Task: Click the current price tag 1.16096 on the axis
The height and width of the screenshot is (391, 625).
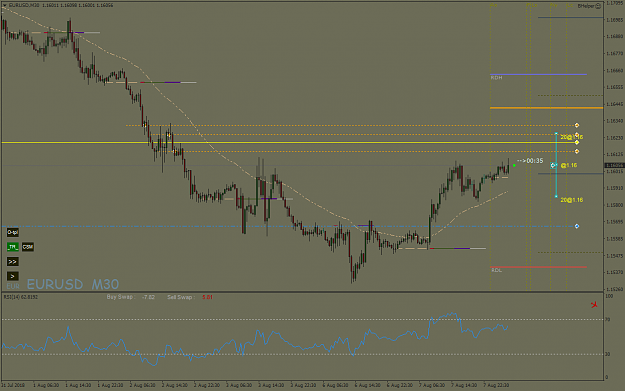Action: pos(614,165)
